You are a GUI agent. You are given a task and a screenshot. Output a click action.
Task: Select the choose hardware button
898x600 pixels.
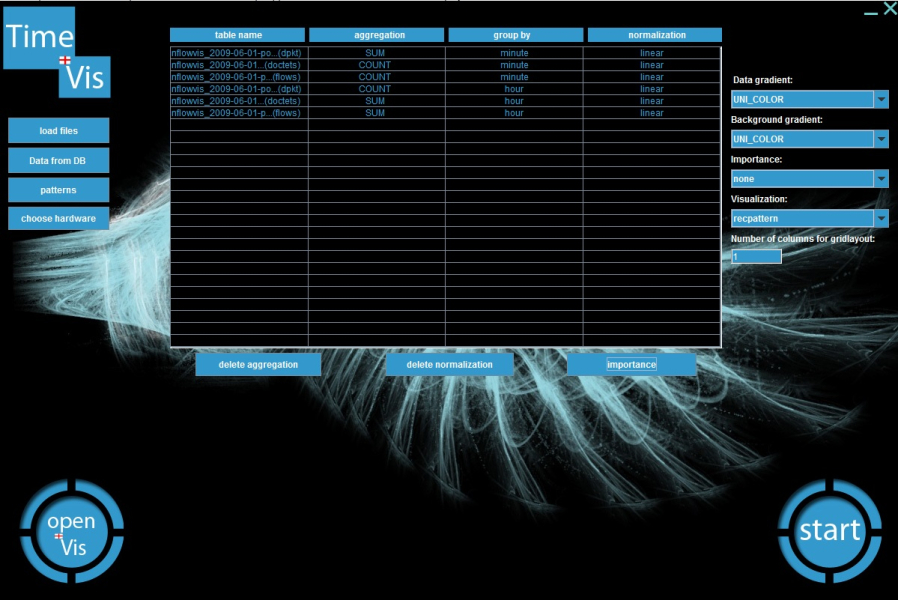pyautogui.click(x=59, y=218)
